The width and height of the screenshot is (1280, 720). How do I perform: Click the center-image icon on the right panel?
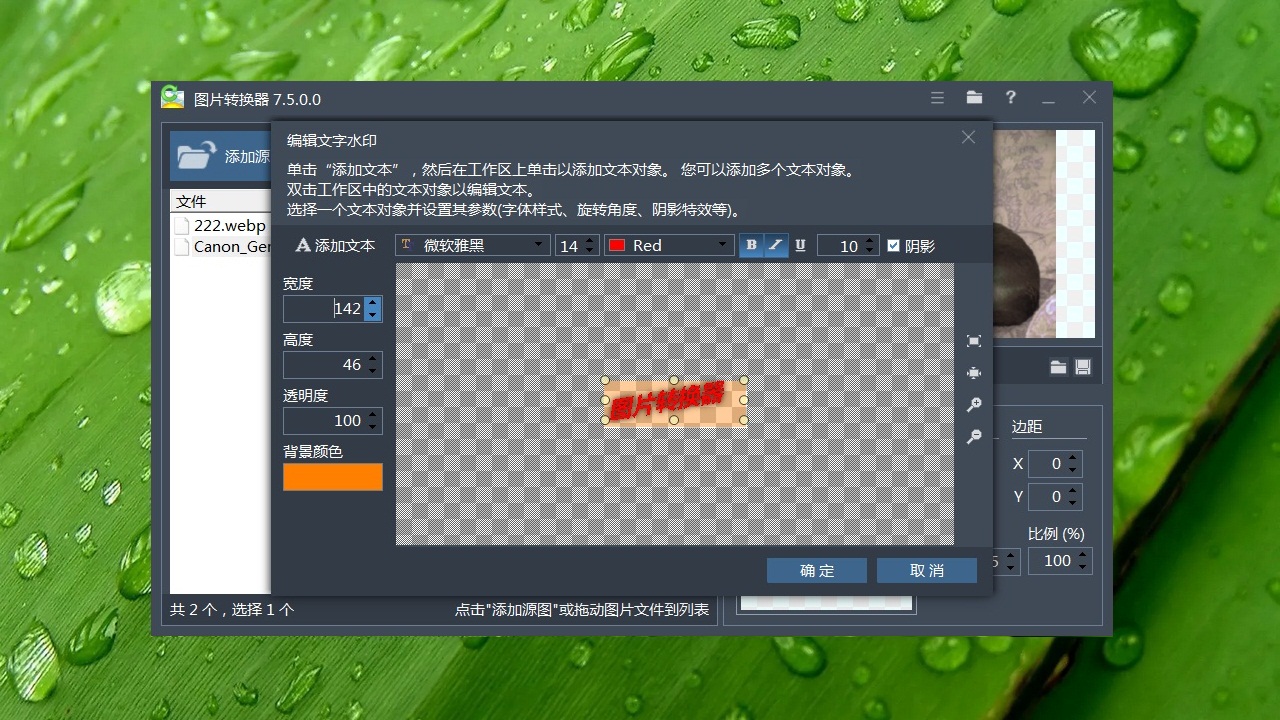(x=974, y=372)
